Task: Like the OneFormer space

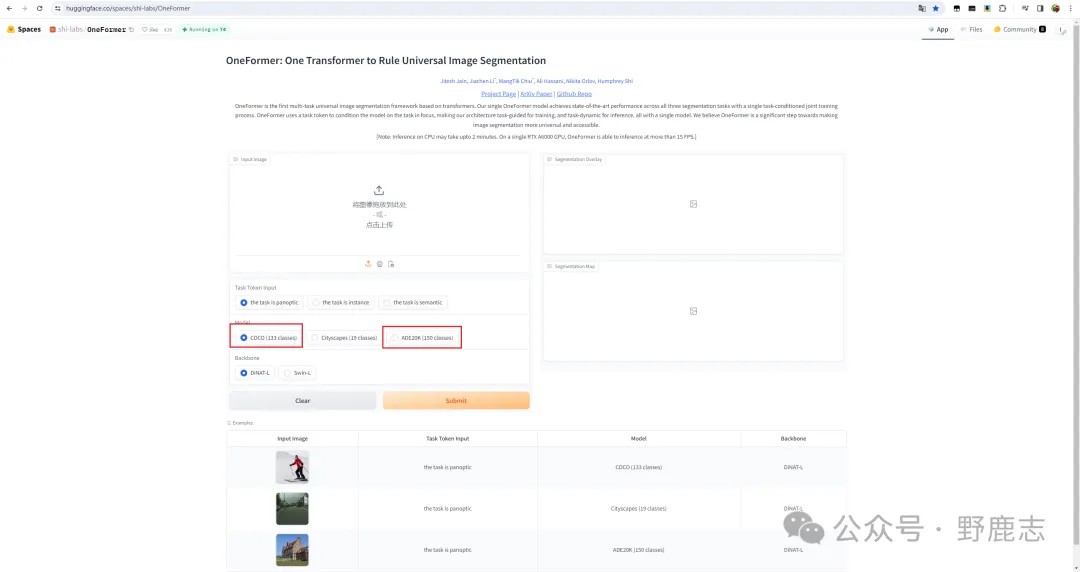Action: 149,30
